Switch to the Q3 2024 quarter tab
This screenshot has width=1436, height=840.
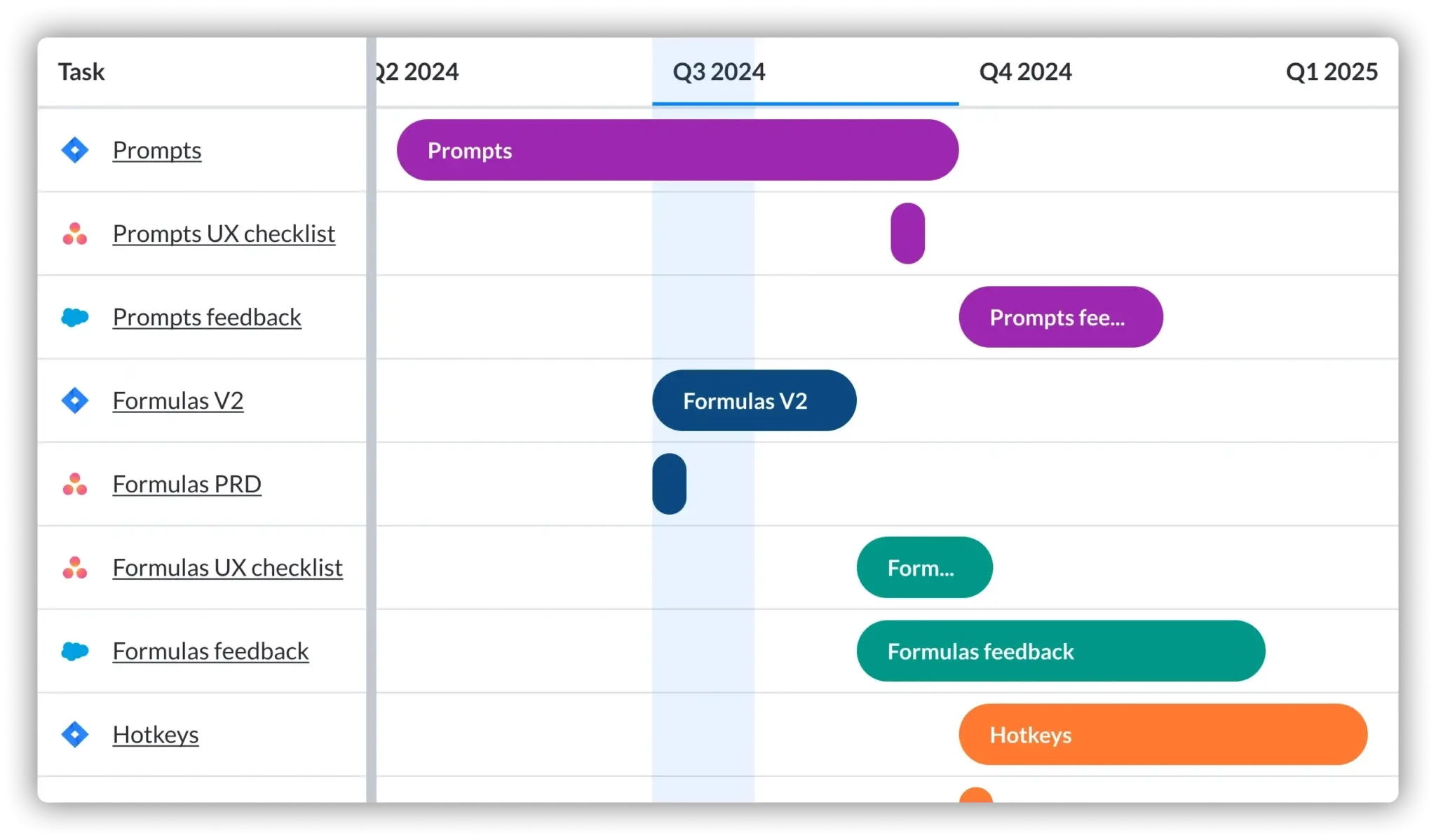(x=719, y=71)
